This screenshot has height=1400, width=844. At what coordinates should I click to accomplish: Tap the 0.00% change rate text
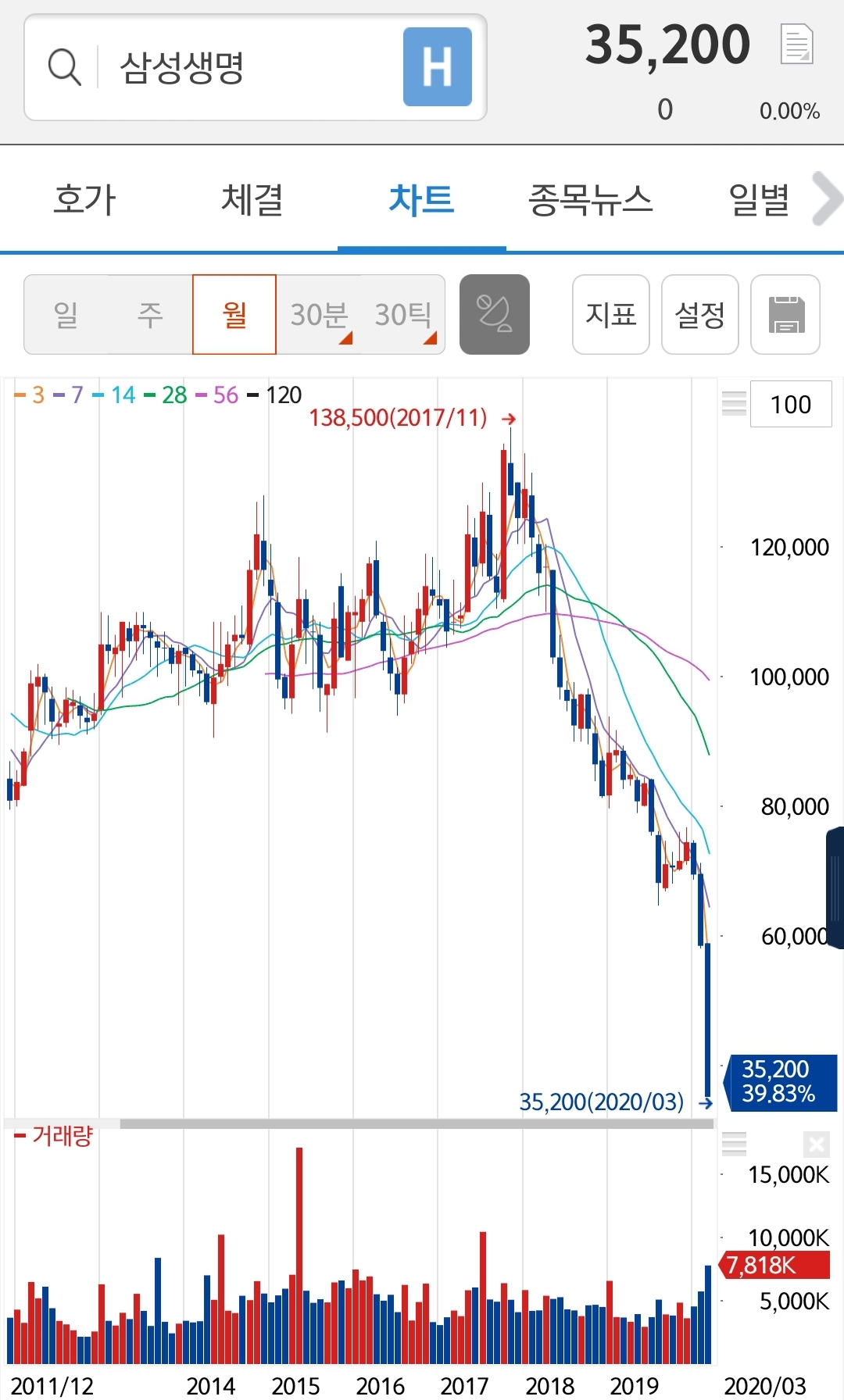pos(789,111)
